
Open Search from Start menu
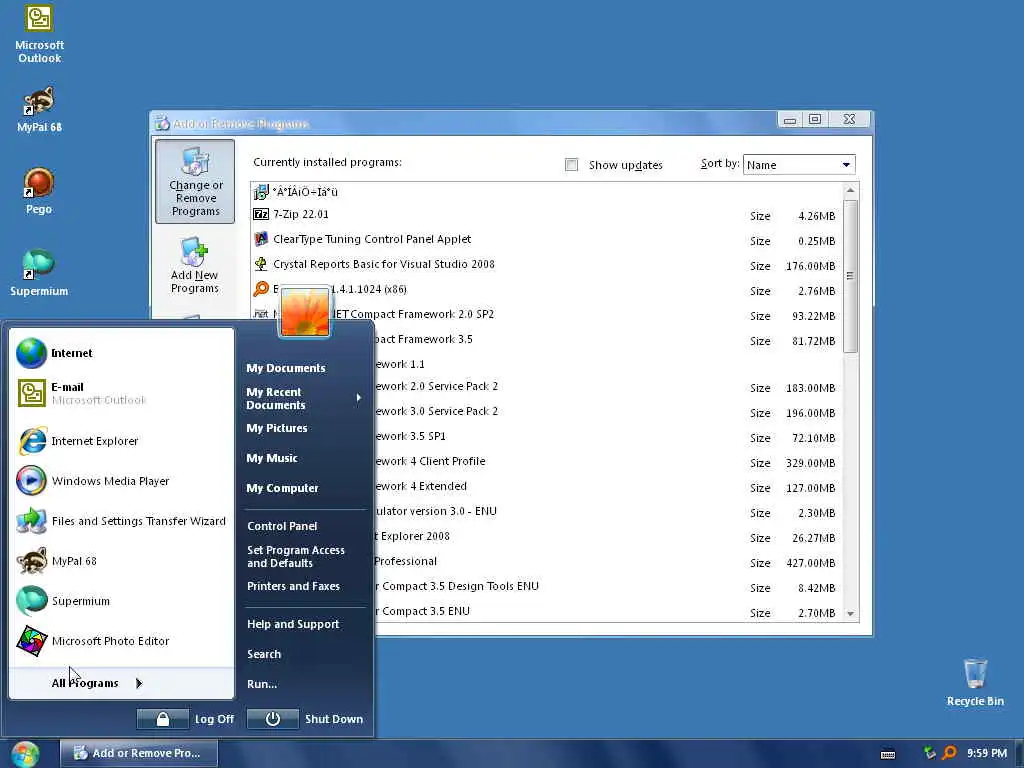(304, 654)
